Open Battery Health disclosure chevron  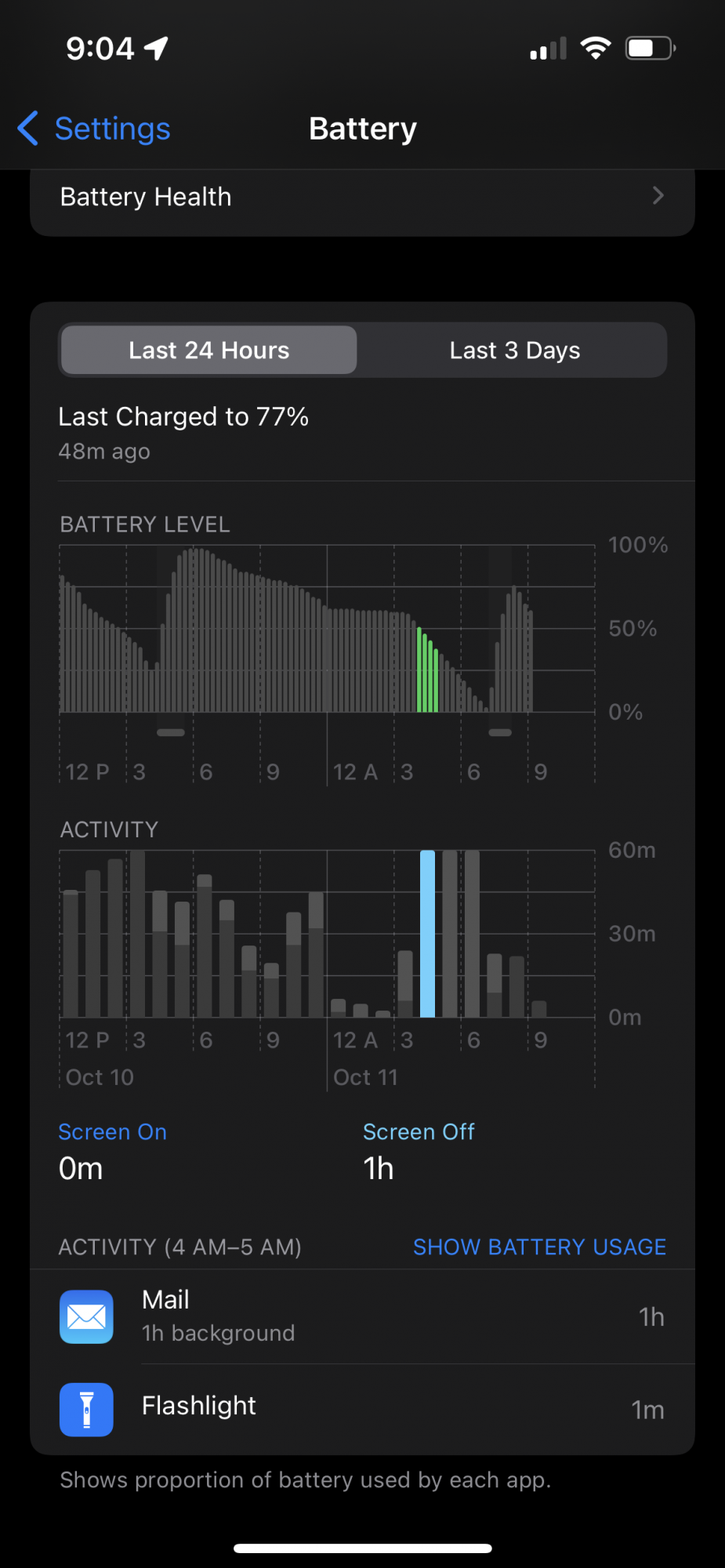(658, 196)
